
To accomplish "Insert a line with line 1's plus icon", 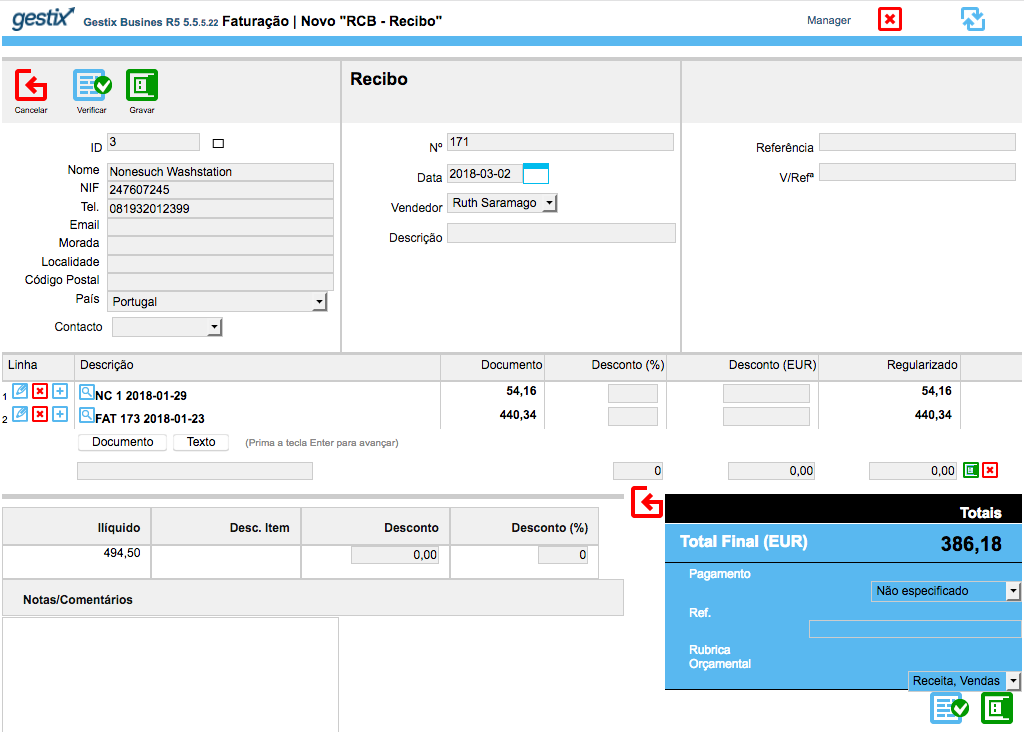I will (x=59, y=391).
